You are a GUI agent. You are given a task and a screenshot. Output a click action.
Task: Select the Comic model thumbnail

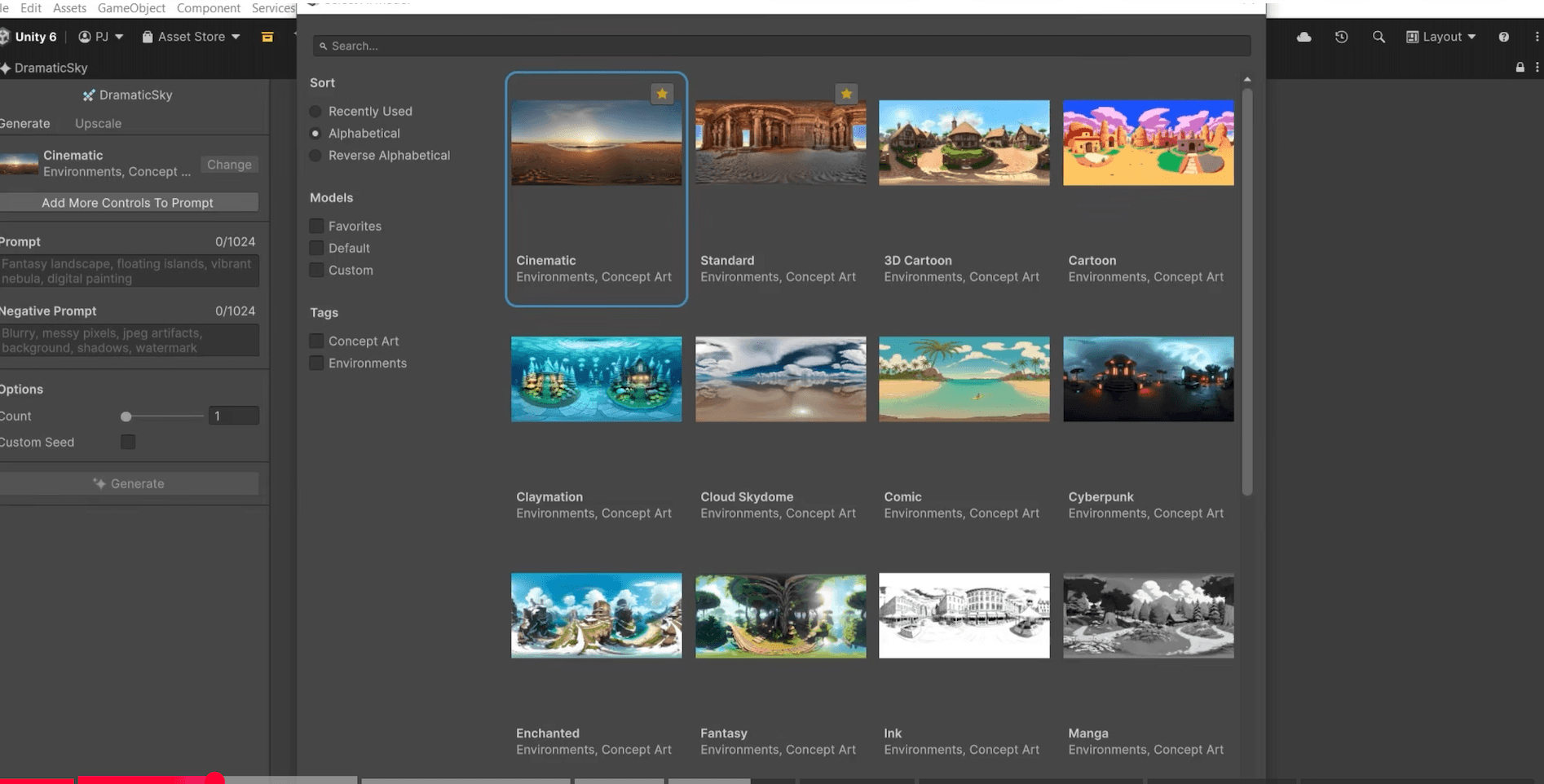click(x=964, y=379)
